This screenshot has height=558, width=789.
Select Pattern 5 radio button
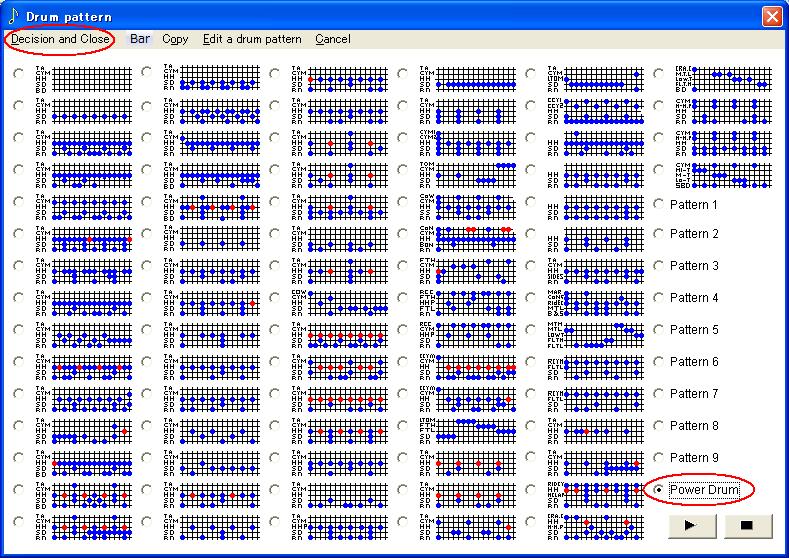point(658,330)
